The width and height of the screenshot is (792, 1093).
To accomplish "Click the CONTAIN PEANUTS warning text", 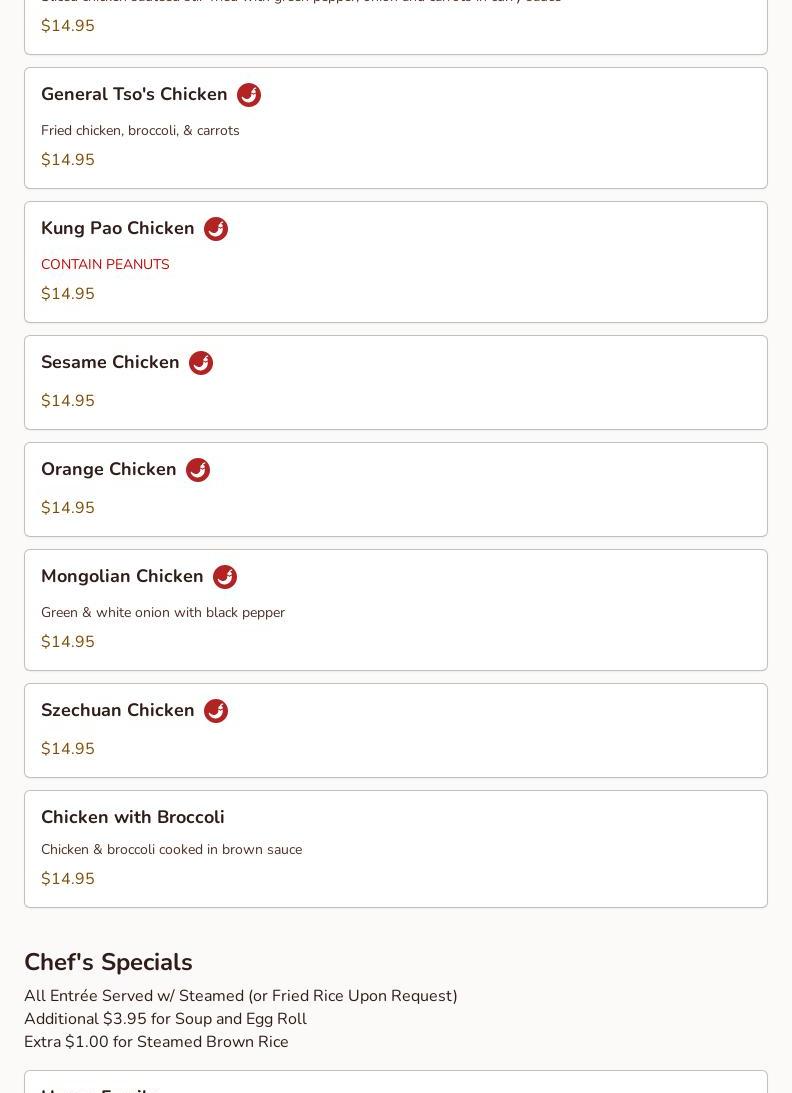I will 105,264.
